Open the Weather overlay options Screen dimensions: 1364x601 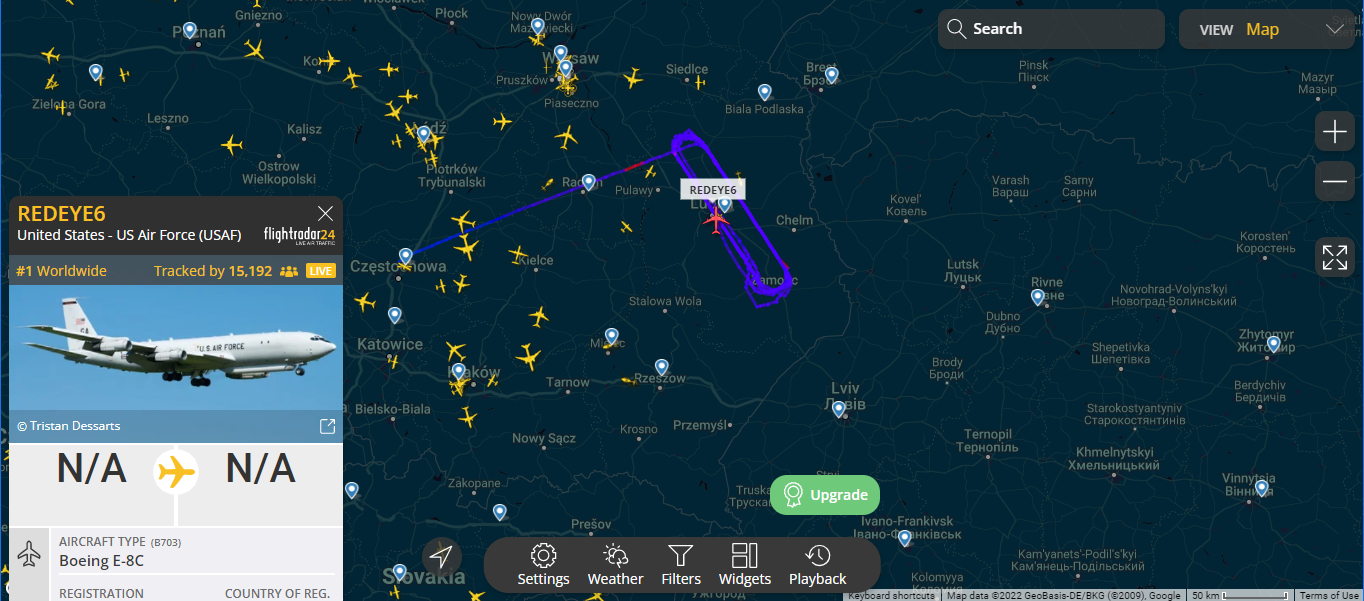[615, 566]
